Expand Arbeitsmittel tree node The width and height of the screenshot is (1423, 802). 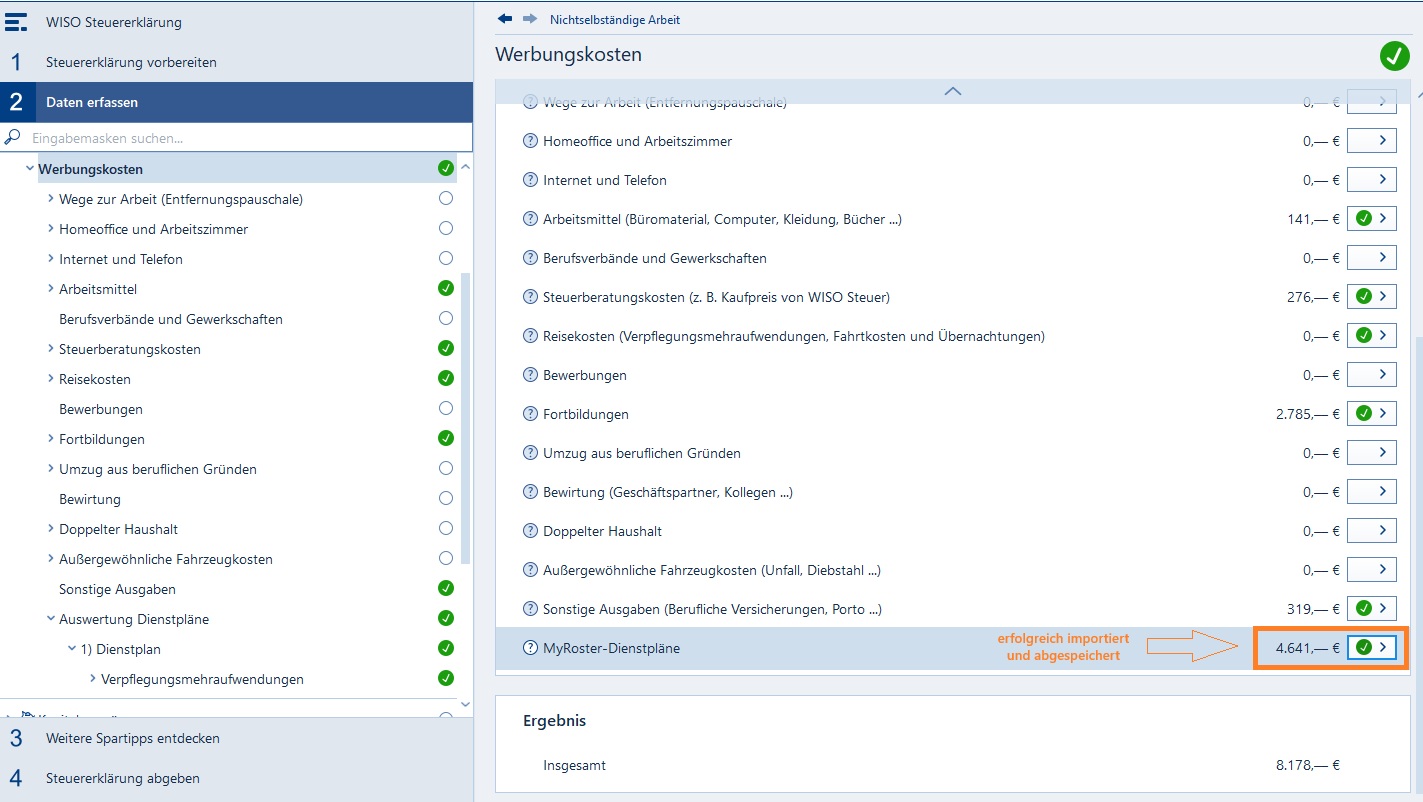(x=51, y=289)
